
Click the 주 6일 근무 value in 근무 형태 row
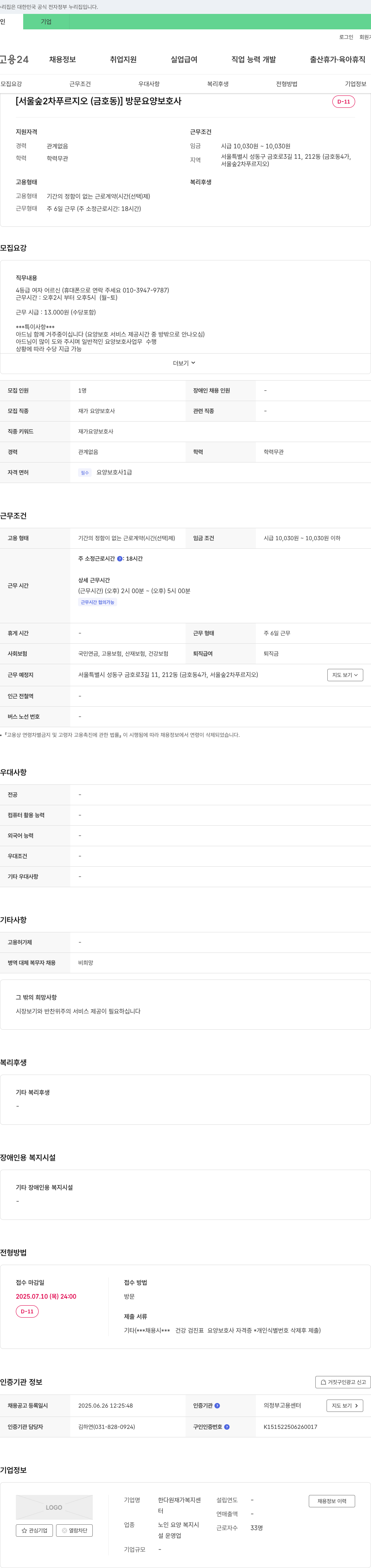(x=277, y=633)
